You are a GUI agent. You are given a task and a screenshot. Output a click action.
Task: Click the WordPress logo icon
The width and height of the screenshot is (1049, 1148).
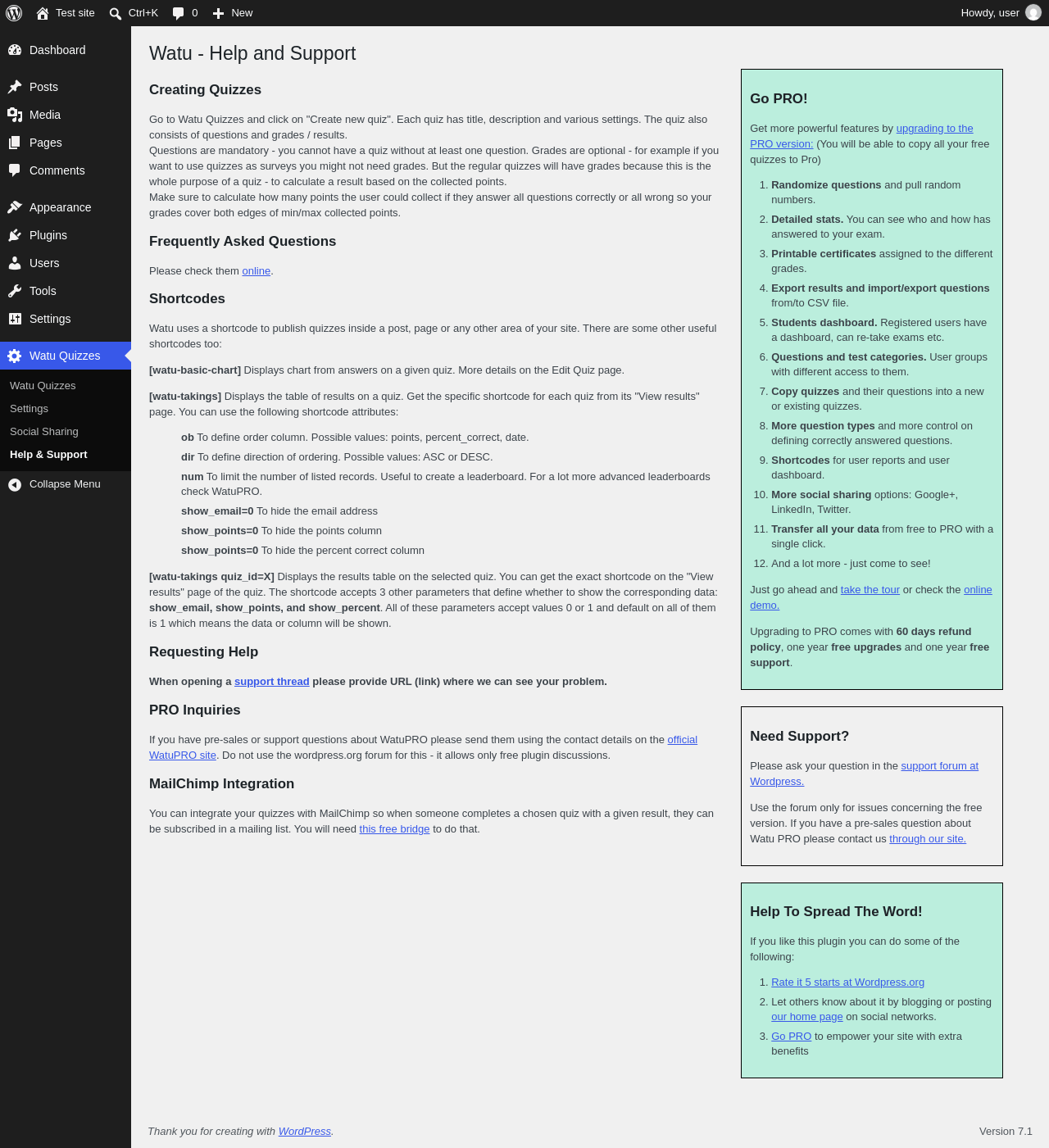pyautogui.click(x=14, y=13)
